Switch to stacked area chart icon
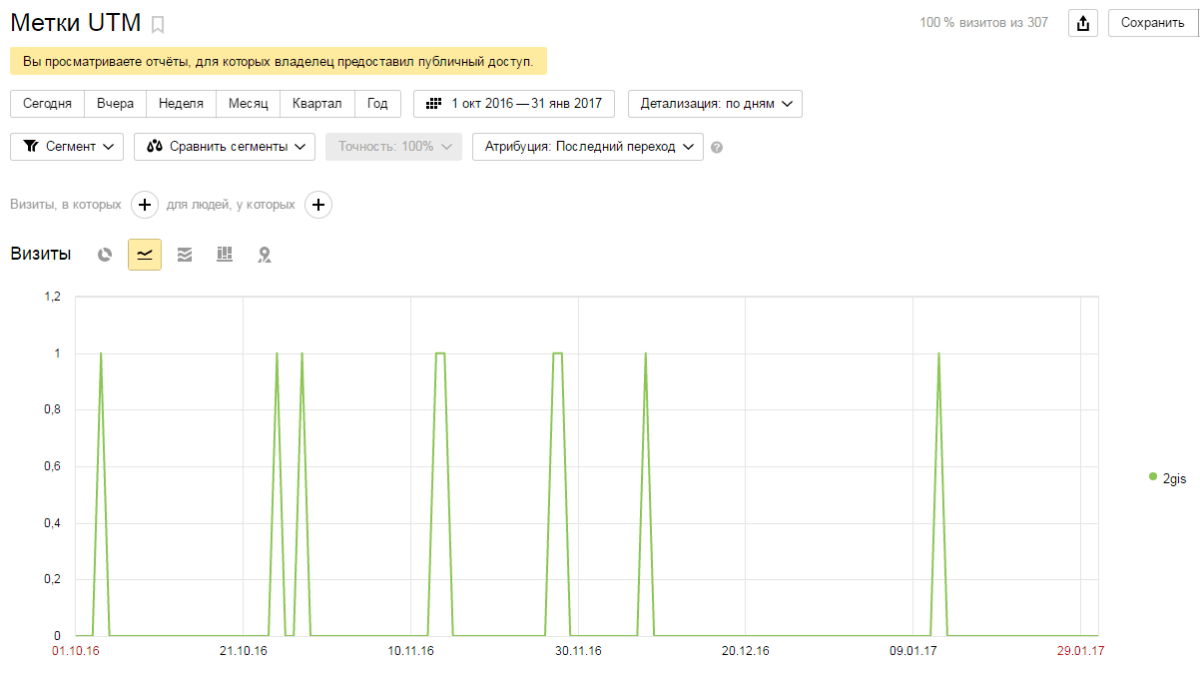Image resolution: width=1200 pixels, height=675 pixels. [x=184, y=255]
